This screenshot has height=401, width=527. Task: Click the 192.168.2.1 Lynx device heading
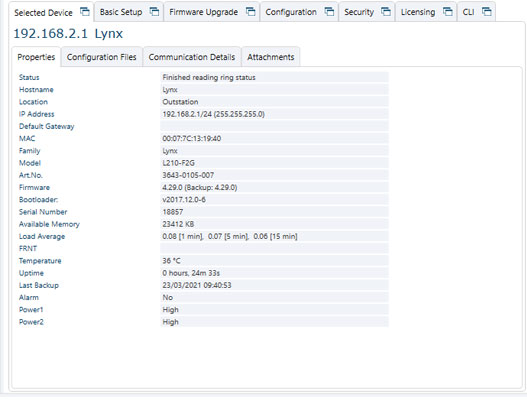tap(68, 34)
